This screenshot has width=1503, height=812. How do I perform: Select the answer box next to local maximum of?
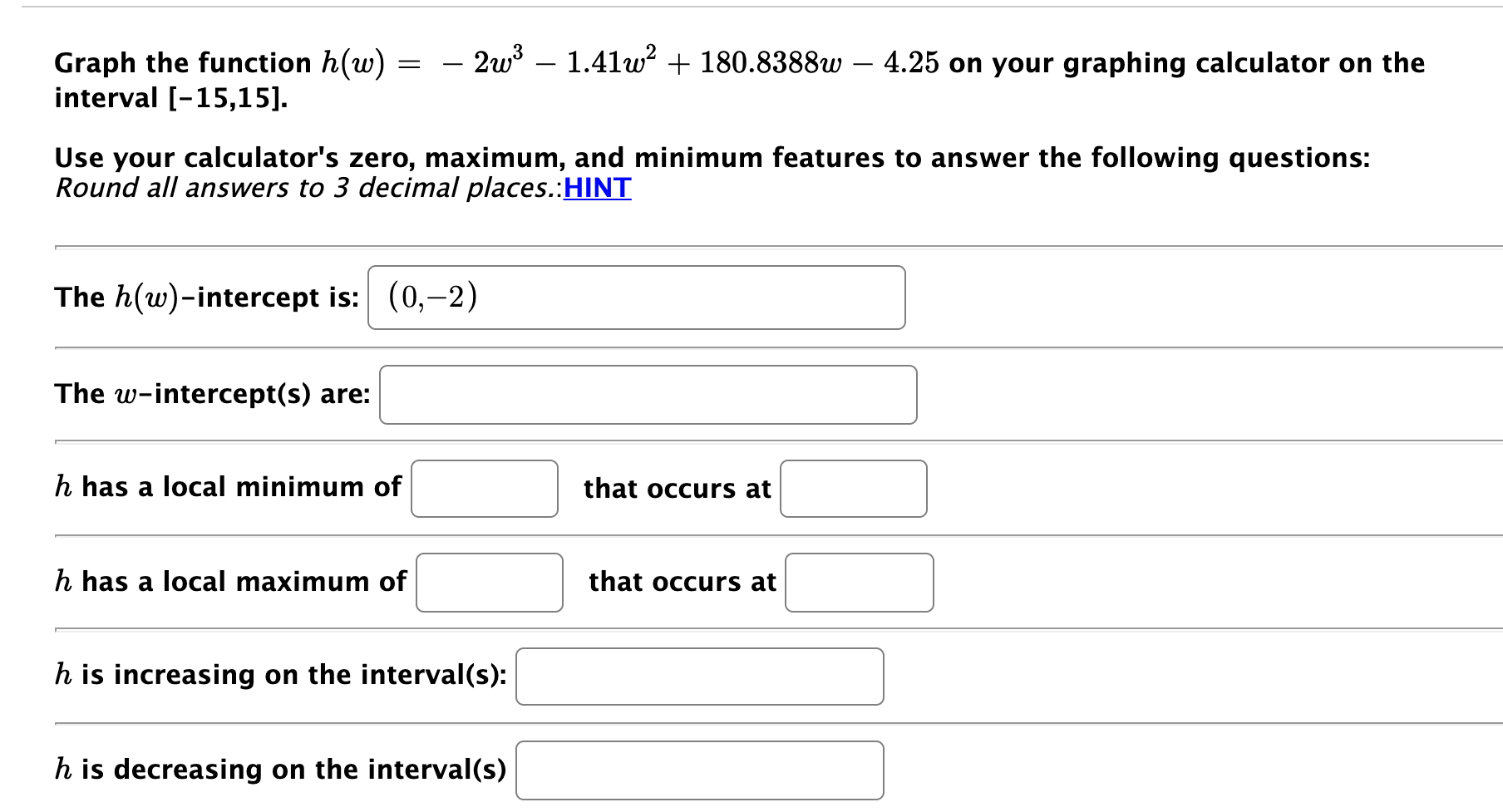pyautogui.click(x=489, y=583)
